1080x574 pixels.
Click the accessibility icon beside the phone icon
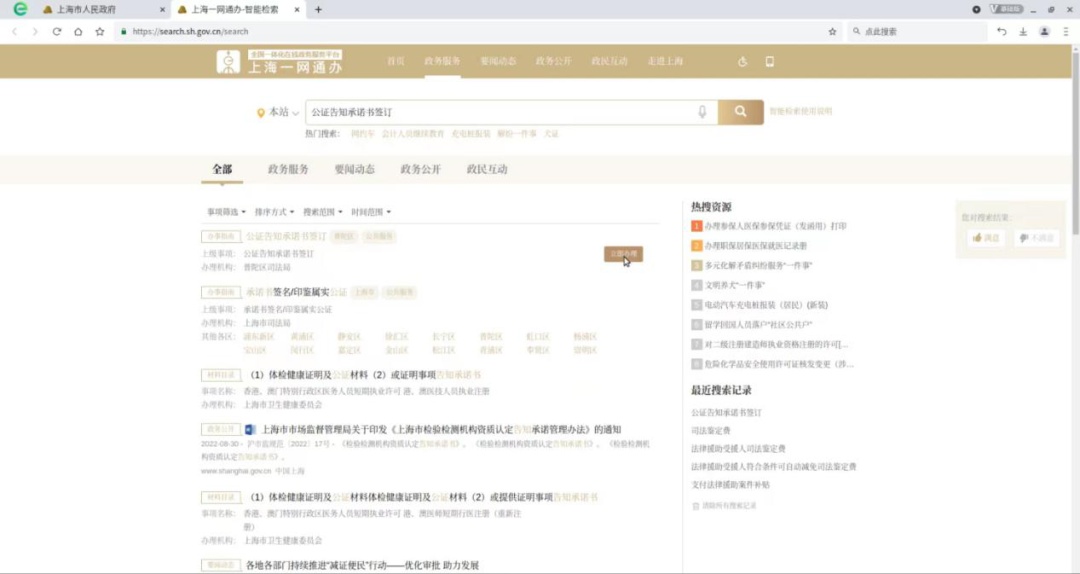(742, 62)
